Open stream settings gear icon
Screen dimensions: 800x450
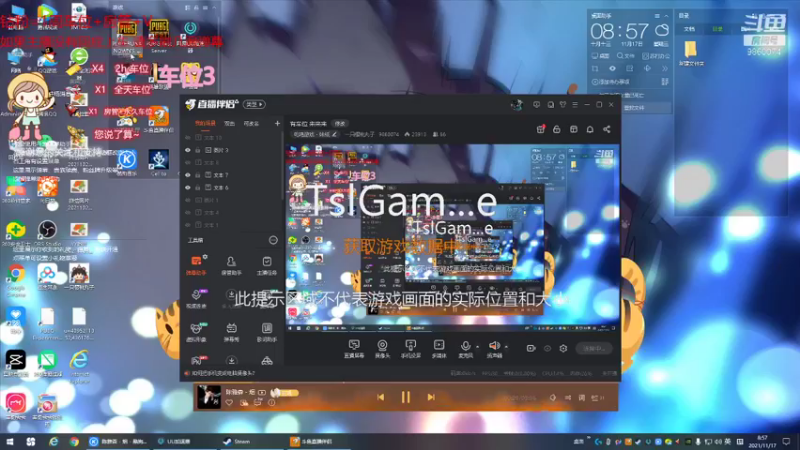coord(563,348)
